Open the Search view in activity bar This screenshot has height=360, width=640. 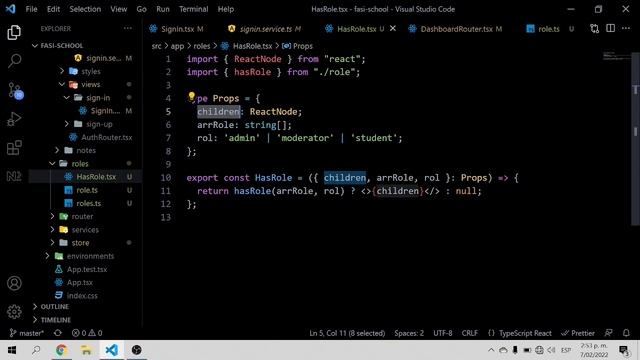click(14, 61)
